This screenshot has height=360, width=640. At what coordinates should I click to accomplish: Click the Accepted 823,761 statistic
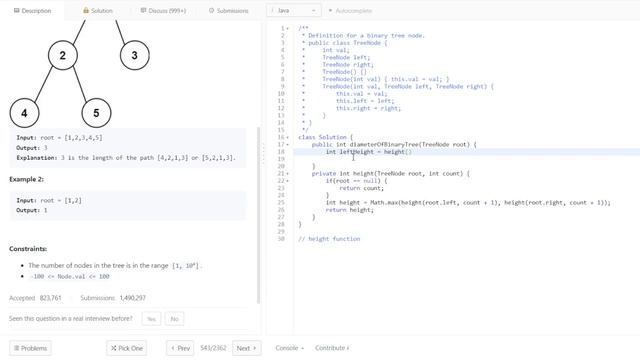point(35,298)
